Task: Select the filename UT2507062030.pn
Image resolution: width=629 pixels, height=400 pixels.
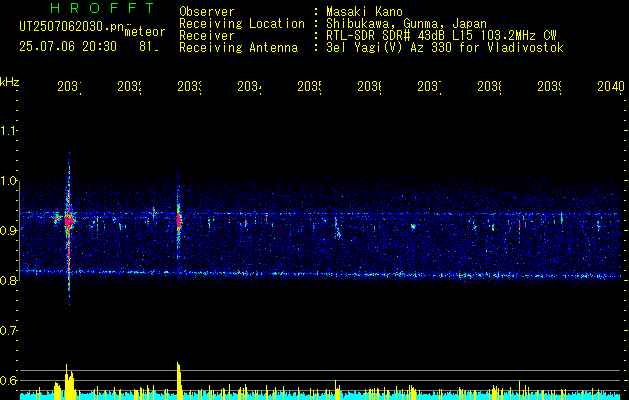Action: point(72,27)
